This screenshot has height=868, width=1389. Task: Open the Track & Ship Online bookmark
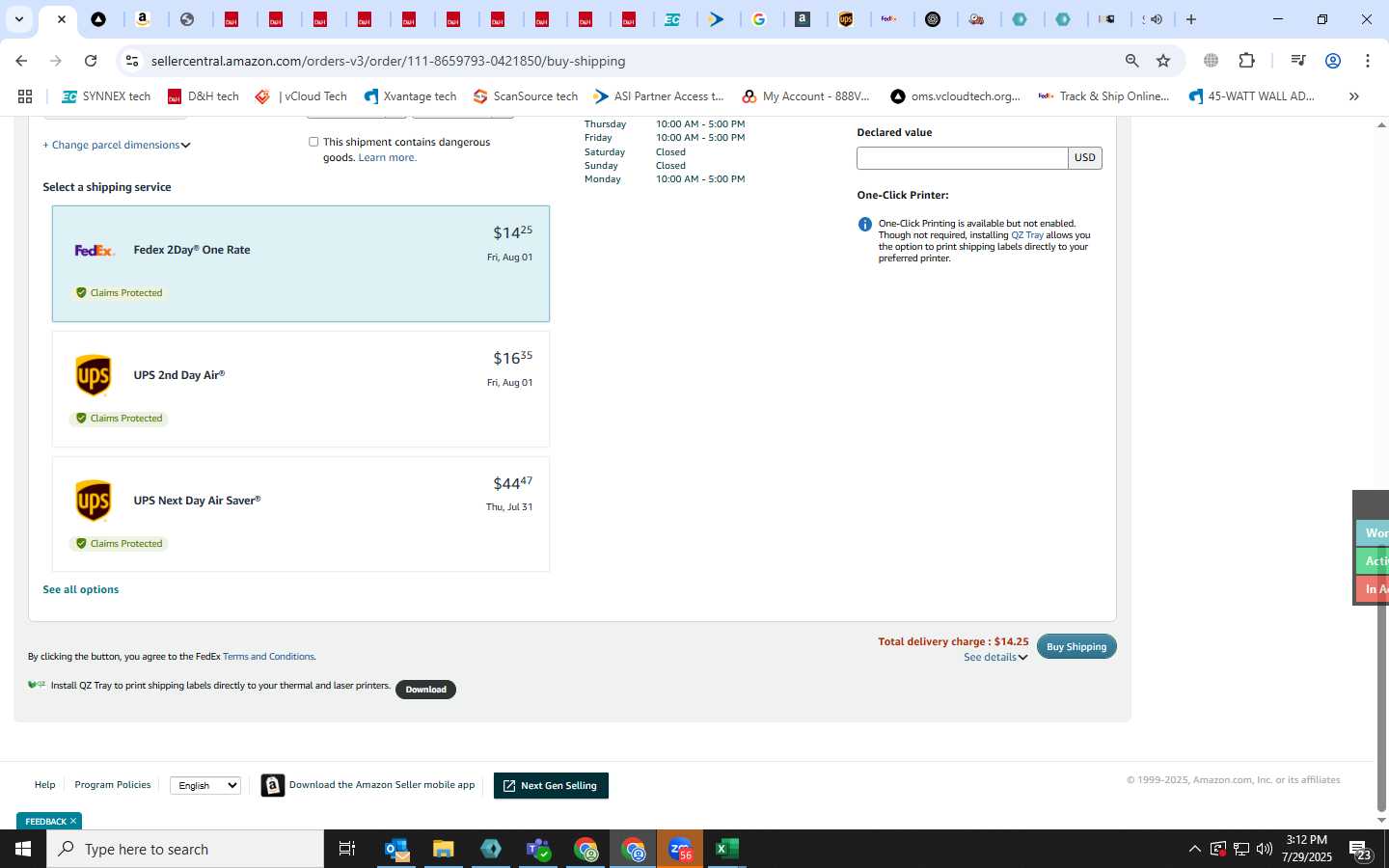[1103, 96]
